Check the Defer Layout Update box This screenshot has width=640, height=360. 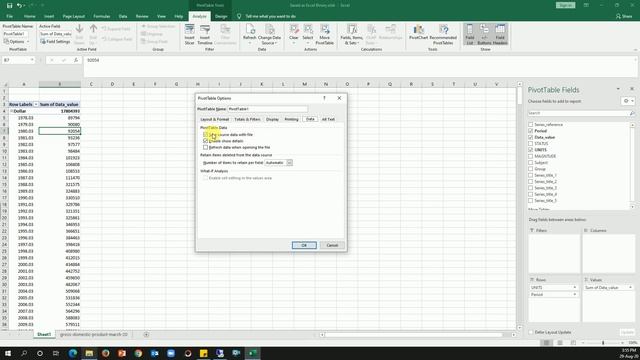pos(531,332)
